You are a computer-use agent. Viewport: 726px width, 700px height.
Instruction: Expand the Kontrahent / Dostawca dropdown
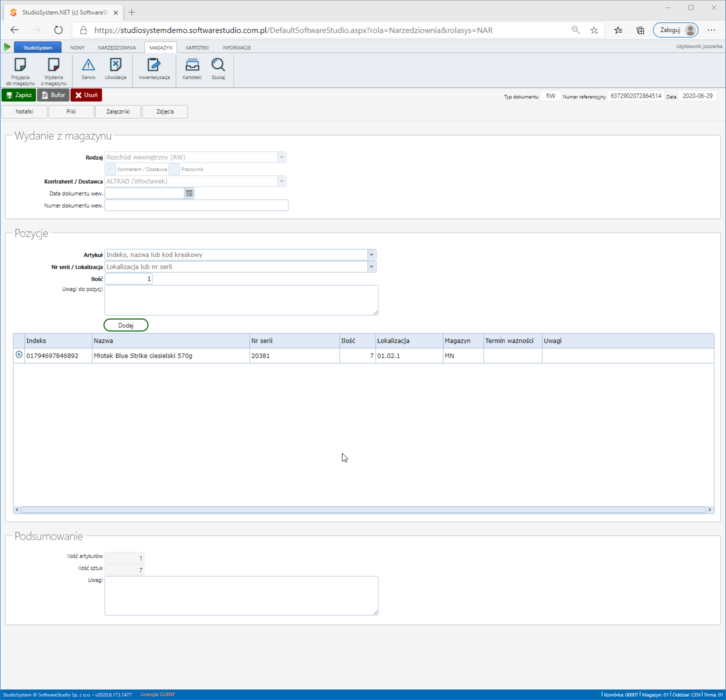[281, 181]
